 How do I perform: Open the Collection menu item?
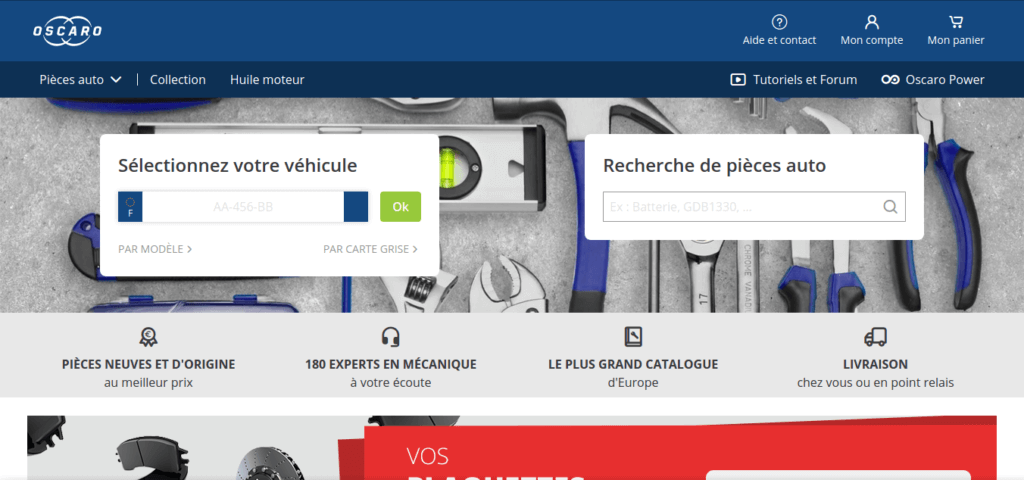click(x=178, y=80)
